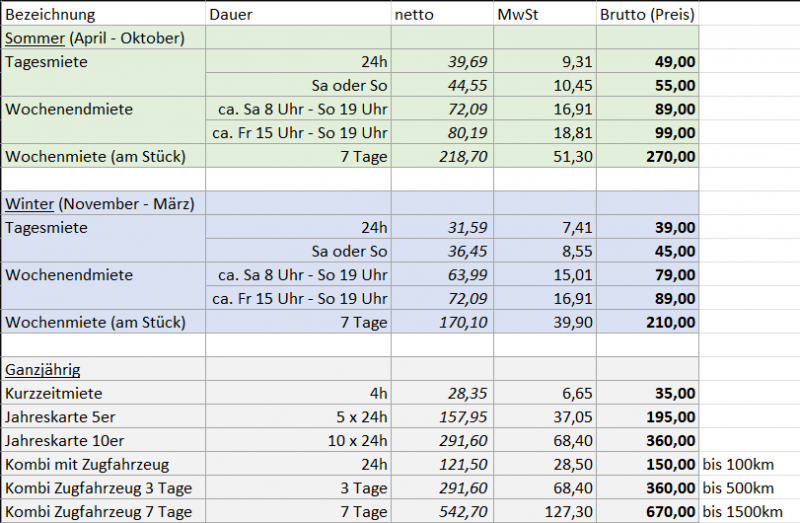Viewport: 800px width, 523px height.
Task: Select the "MwSt" header cell
Action: (x=516, y=15)
